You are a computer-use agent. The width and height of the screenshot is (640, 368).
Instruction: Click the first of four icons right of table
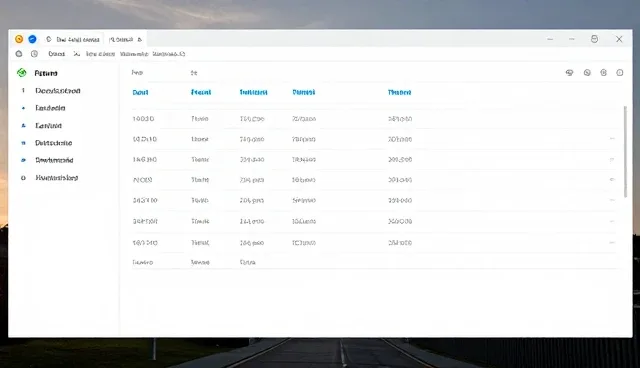pyautogui.click(x=569, y=73)
